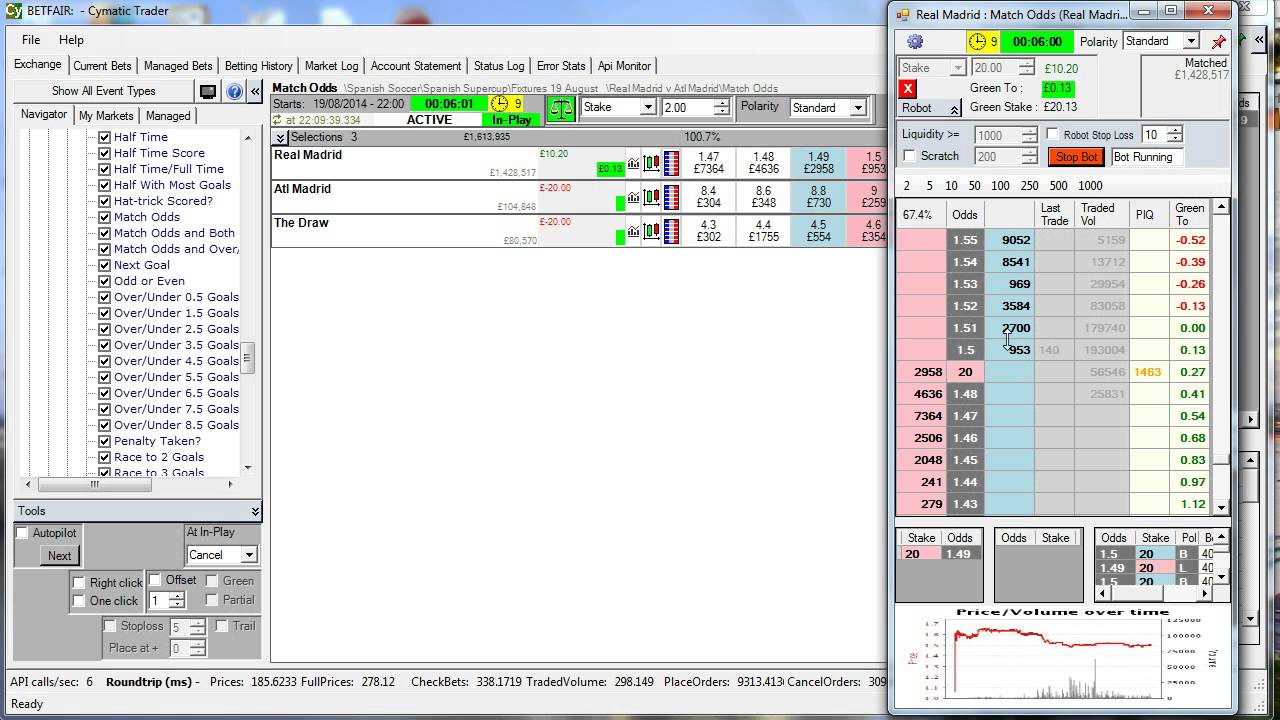Image resolution: width=1280 pixels, height=720 pixels.
Task: Click the red X cancel bets icon
Action: pyautogui.click(x=908, y=89)
